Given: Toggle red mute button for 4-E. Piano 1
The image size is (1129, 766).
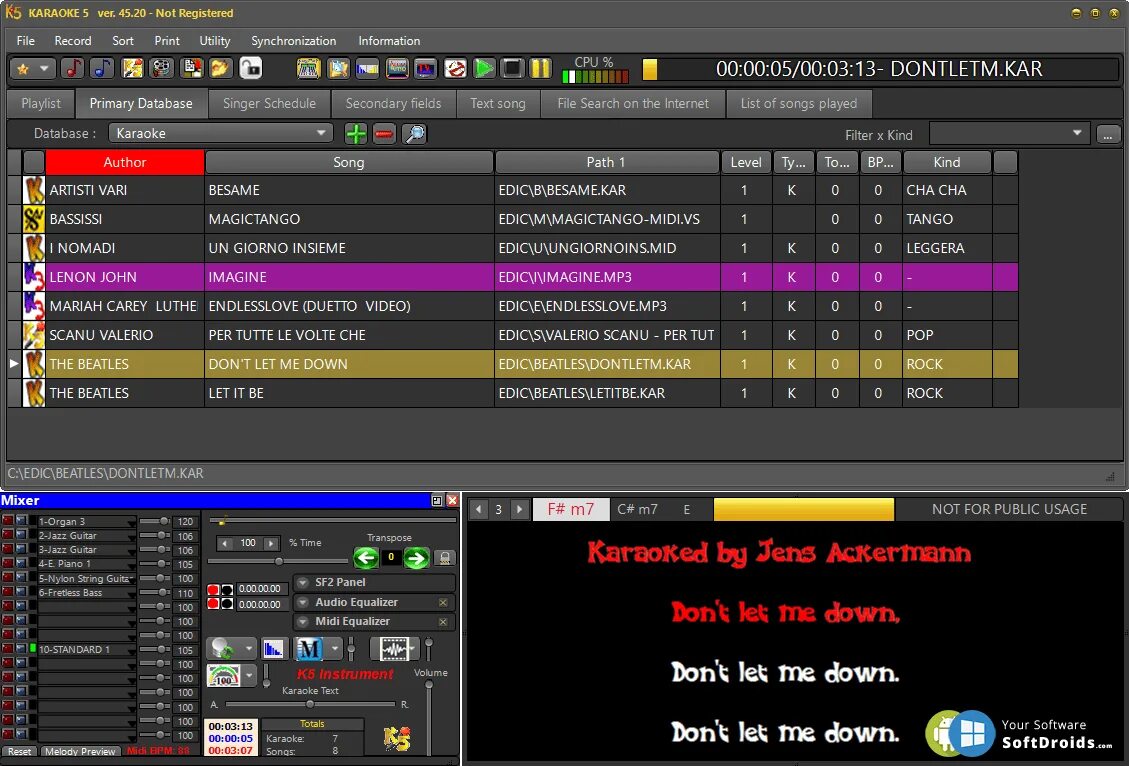Looking at the screenshot, I should (x=8, y=563).
